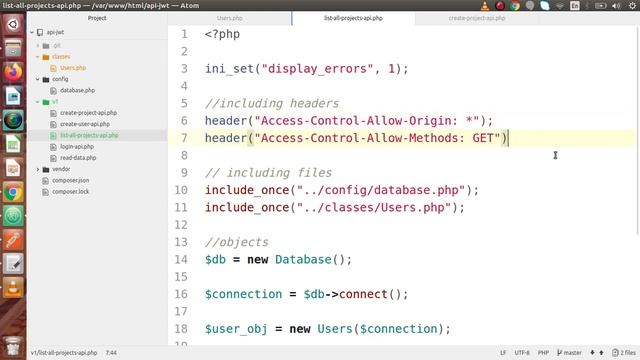Collapse the config folder

click(38, 79)
